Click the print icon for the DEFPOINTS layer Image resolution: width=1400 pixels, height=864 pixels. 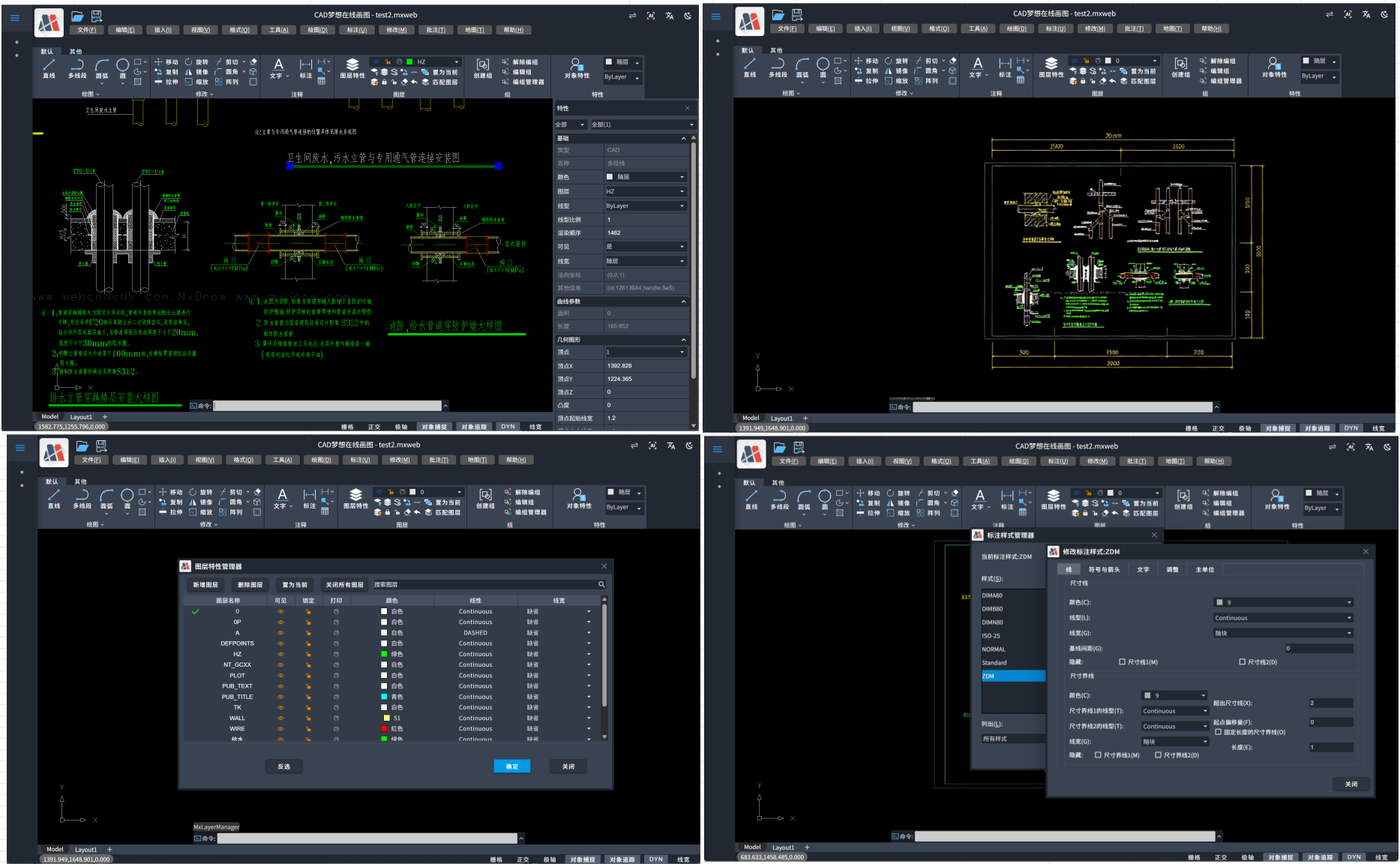(x=336, y=643)
